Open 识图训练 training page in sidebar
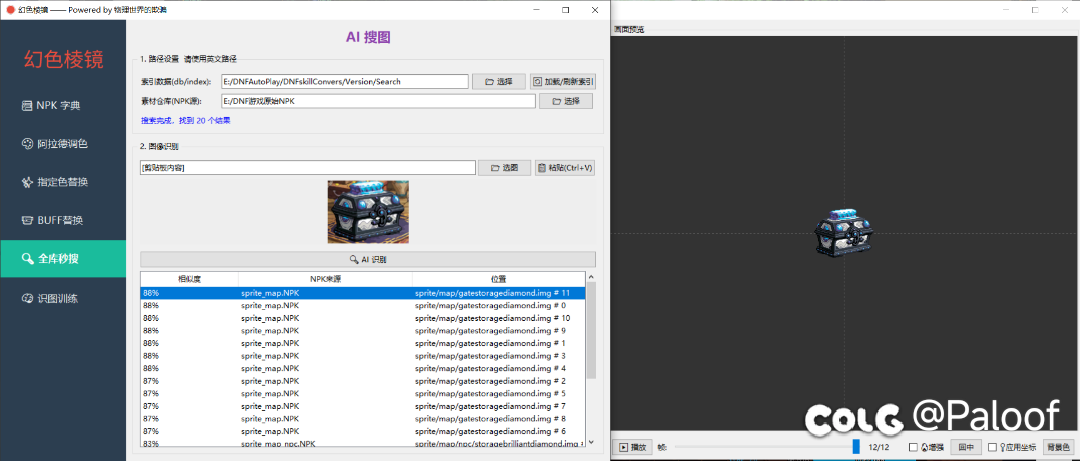 click(x=63, y=298)
